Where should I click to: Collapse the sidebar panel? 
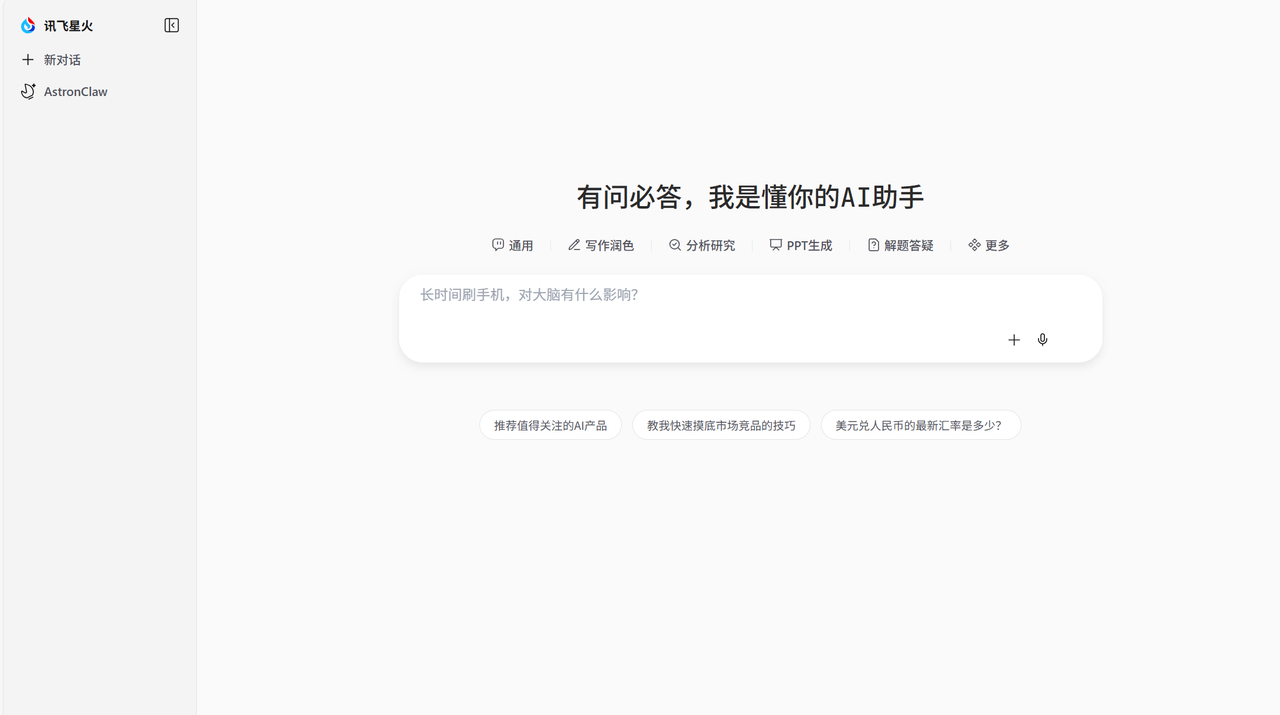click(172, 26)
